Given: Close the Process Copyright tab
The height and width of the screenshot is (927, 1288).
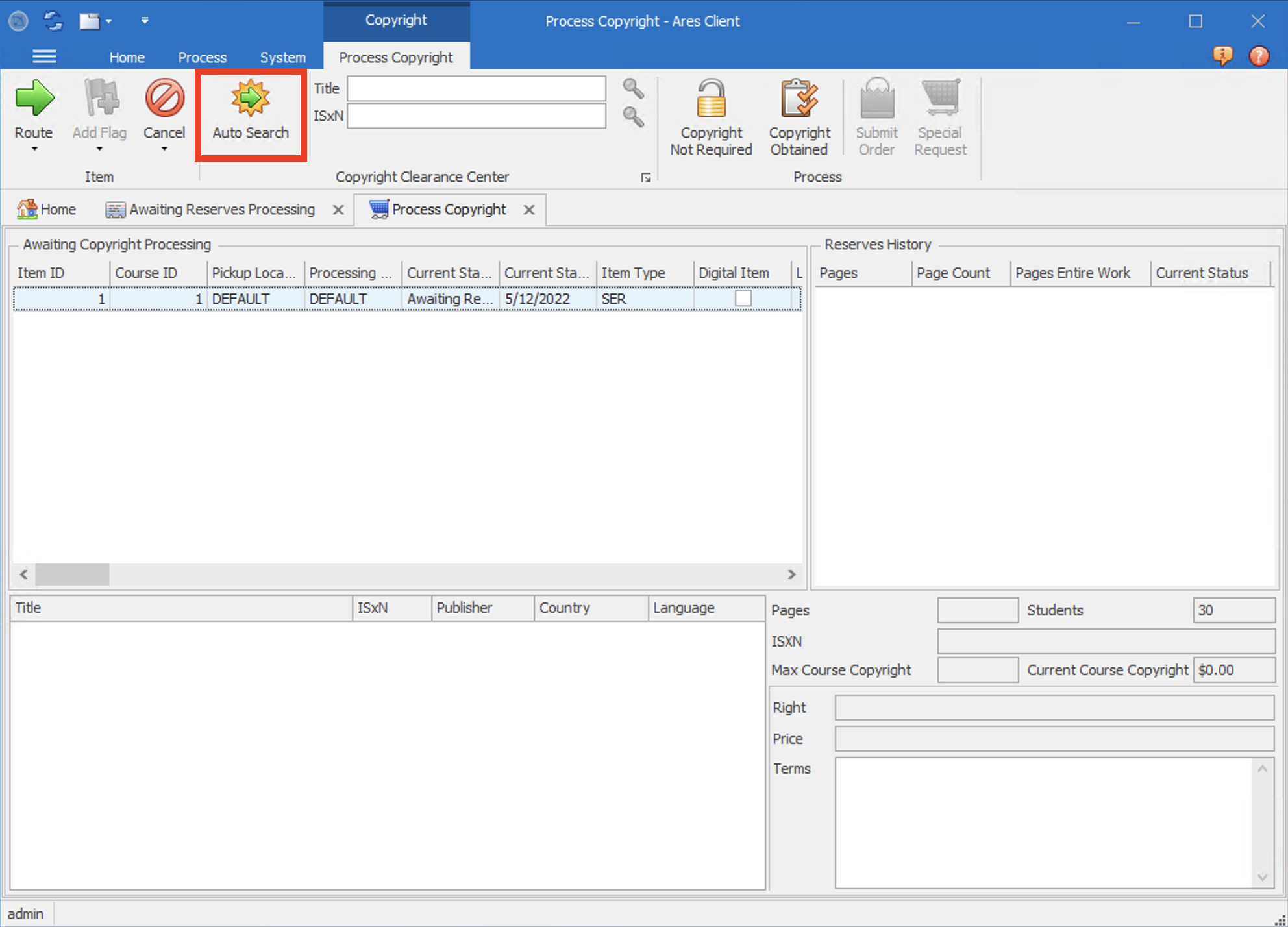Looking at the screenshot, I should coord(528,210).
